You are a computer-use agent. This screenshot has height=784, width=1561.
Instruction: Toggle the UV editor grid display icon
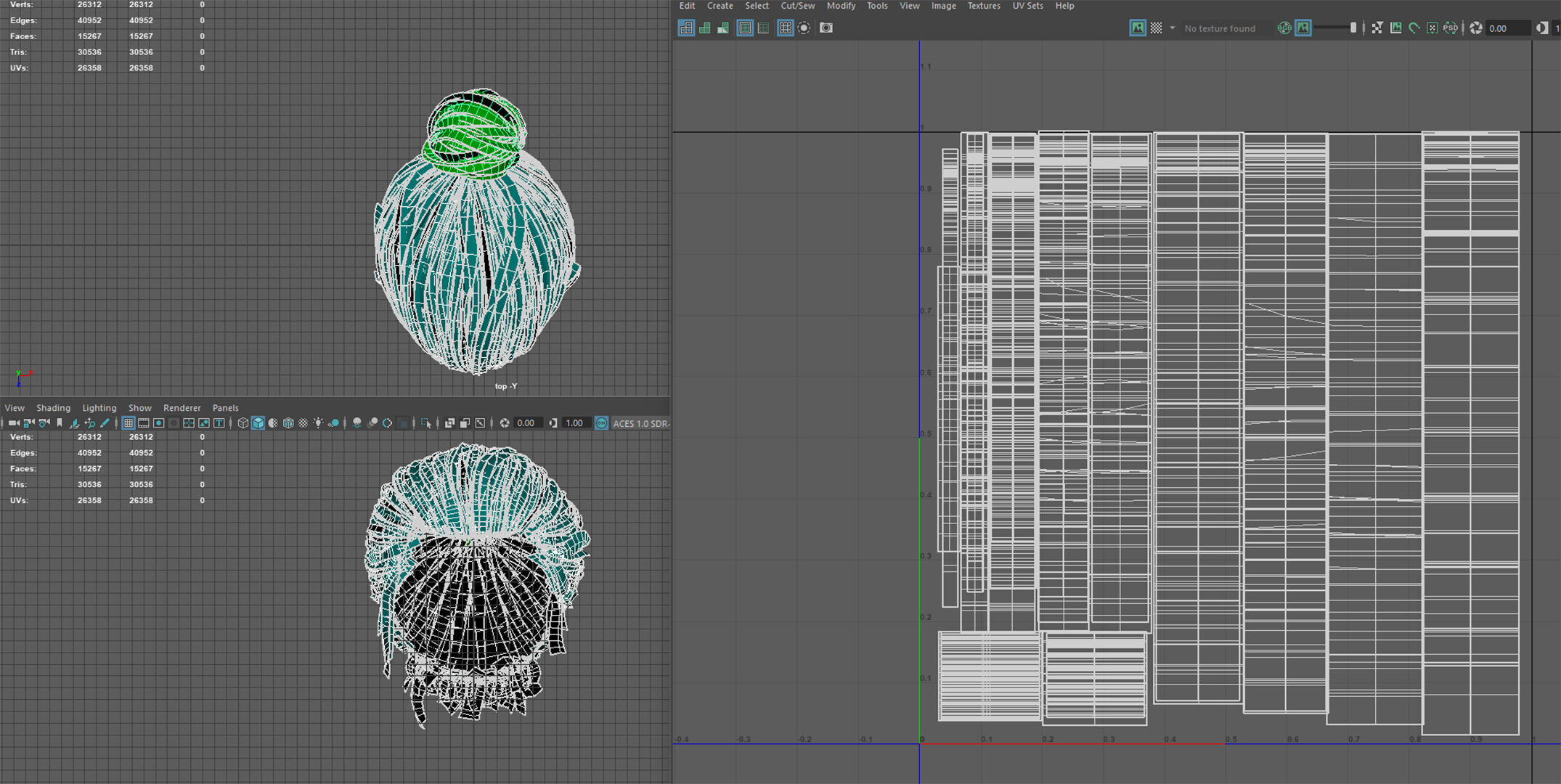(x=785, y=28)
